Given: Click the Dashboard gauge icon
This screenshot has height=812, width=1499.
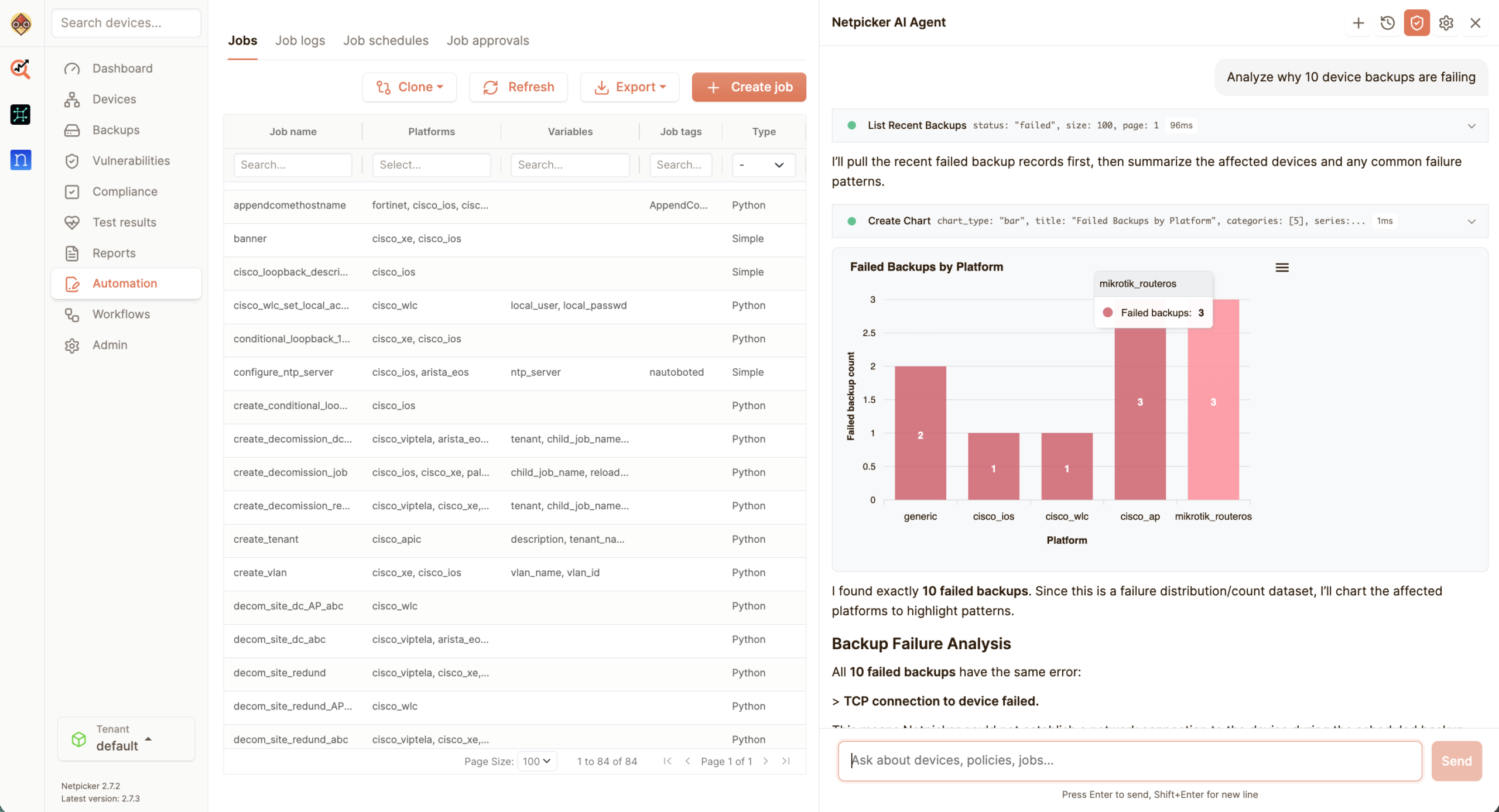Looking at the screenshot, I should point(72,68).
